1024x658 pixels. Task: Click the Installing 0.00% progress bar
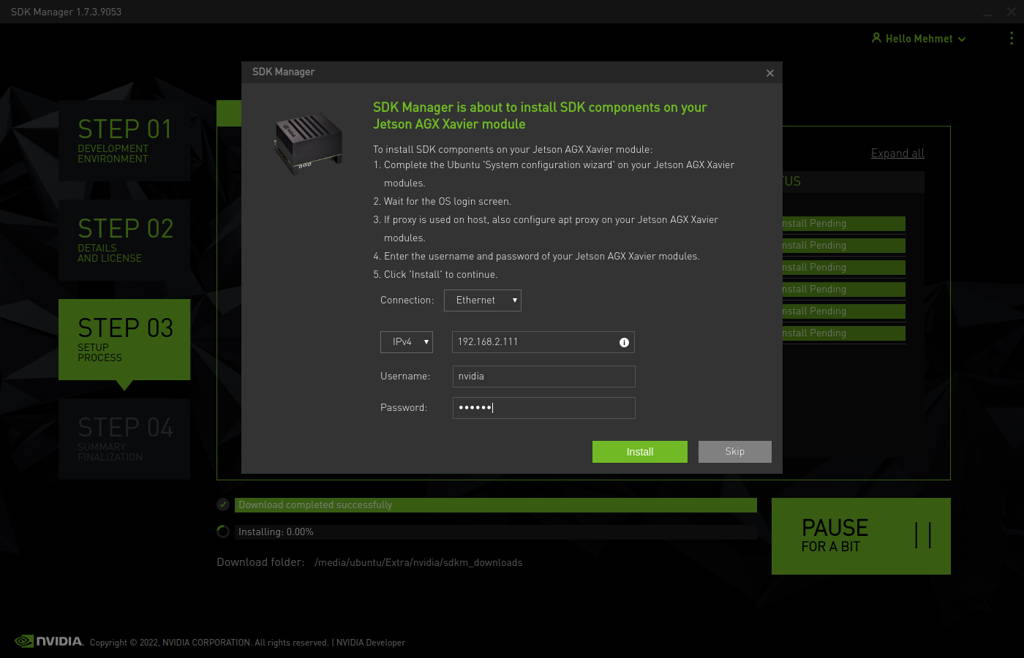(496, 532)
